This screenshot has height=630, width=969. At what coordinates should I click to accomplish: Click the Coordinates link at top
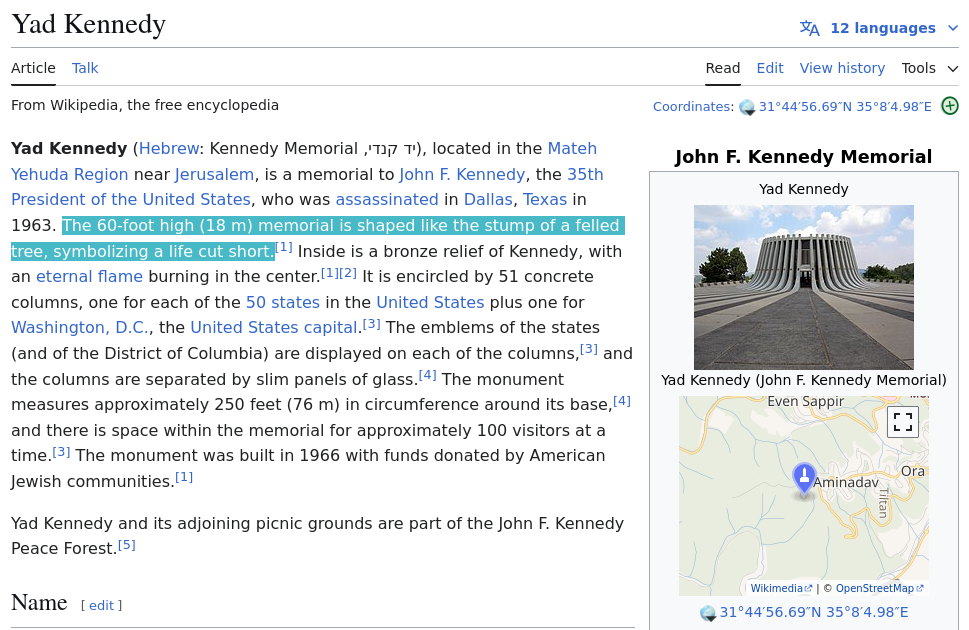[x=692, y=106]
